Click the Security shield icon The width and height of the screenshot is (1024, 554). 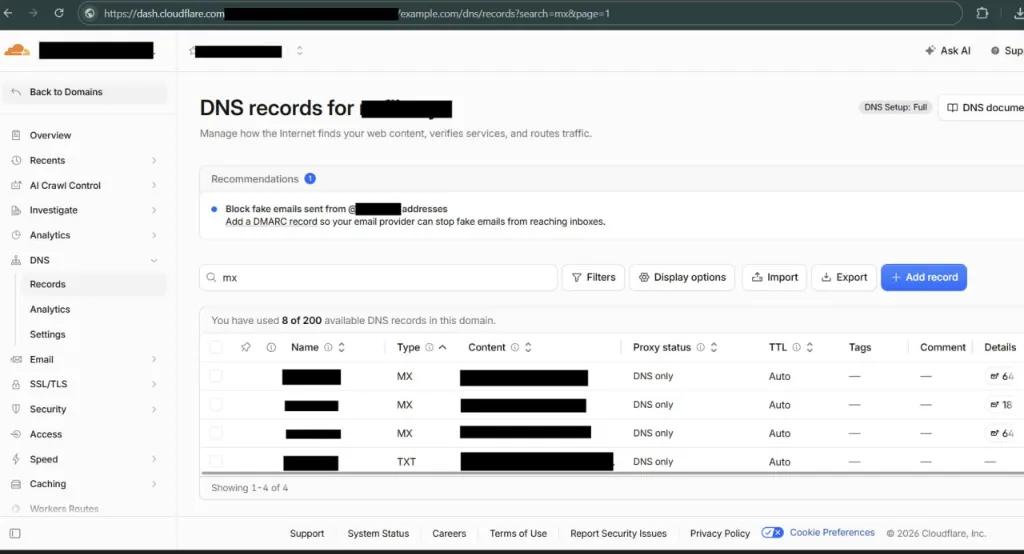coord(16,409)
